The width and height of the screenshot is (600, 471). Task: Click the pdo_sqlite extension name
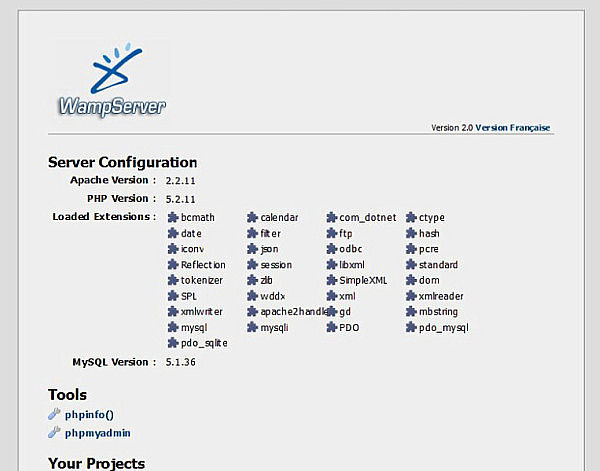coord(204,343)
